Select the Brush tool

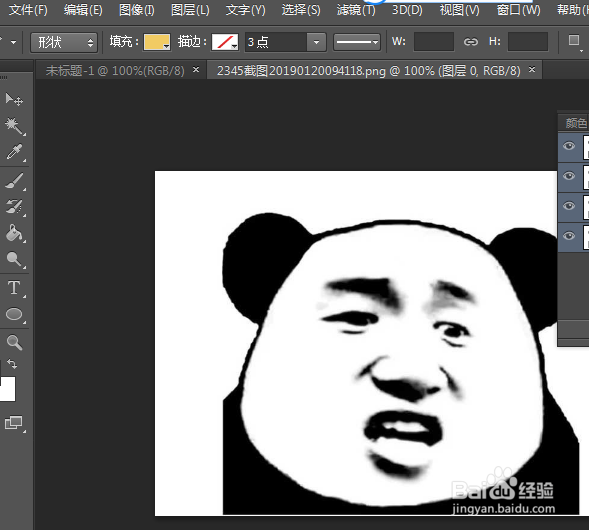(x=14, y=181)
